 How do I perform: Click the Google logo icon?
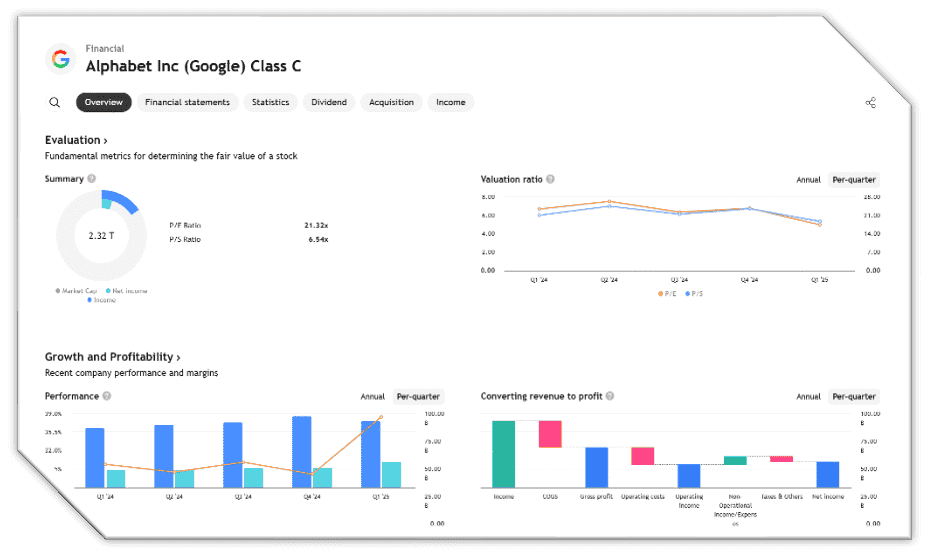point(60,59)
